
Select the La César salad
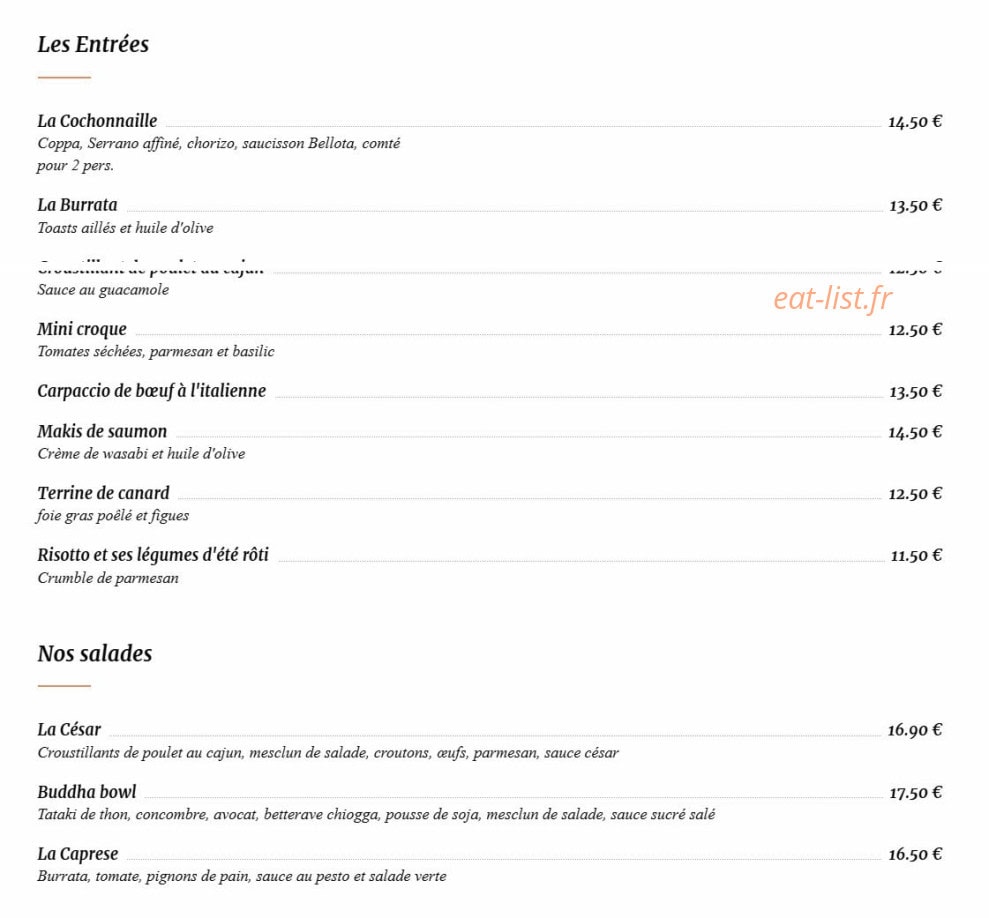[69, 729]
